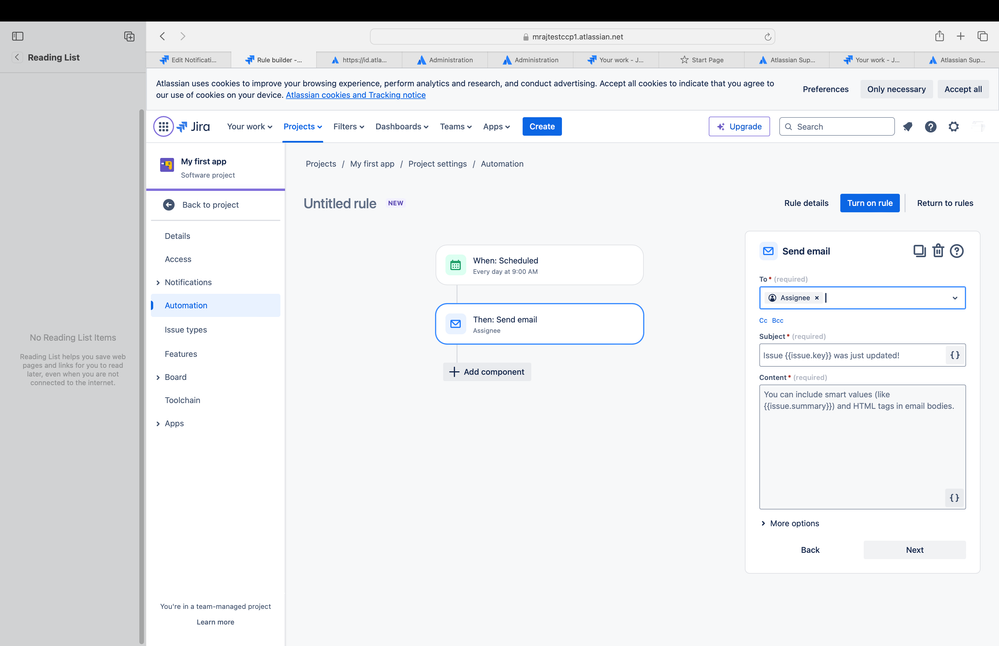Screen dimensions: 999x646
Task: Open the Projects dropdown menu
Action: pos(303,127)
